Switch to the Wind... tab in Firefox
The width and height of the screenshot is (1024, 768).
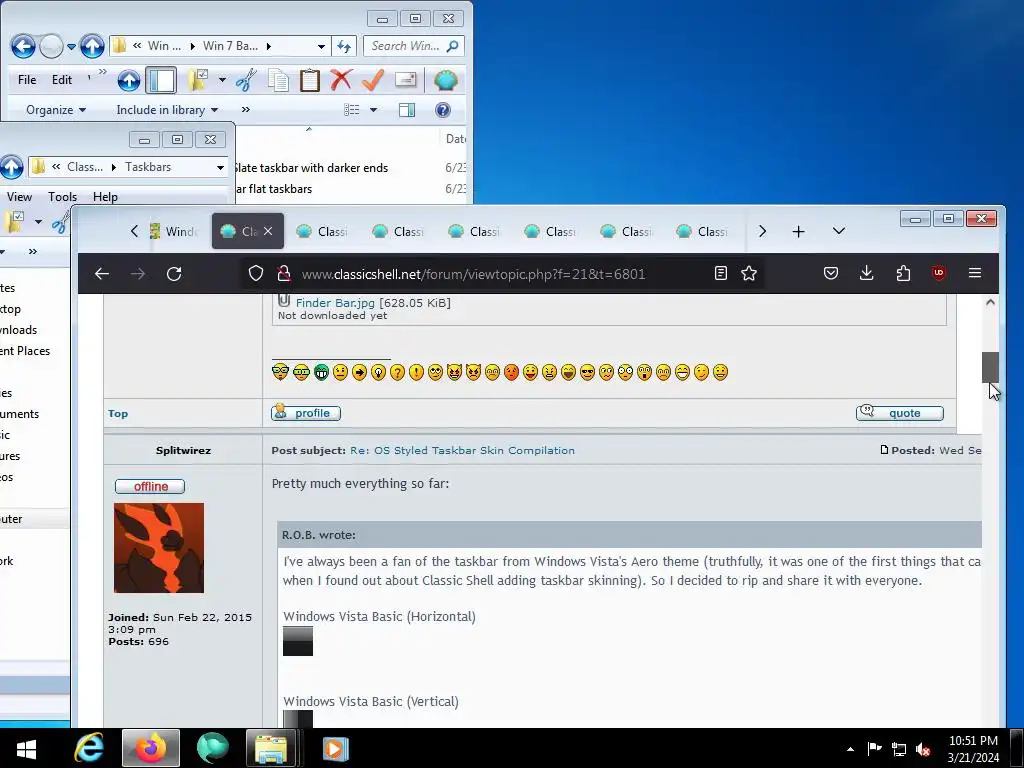click(174, 231)
